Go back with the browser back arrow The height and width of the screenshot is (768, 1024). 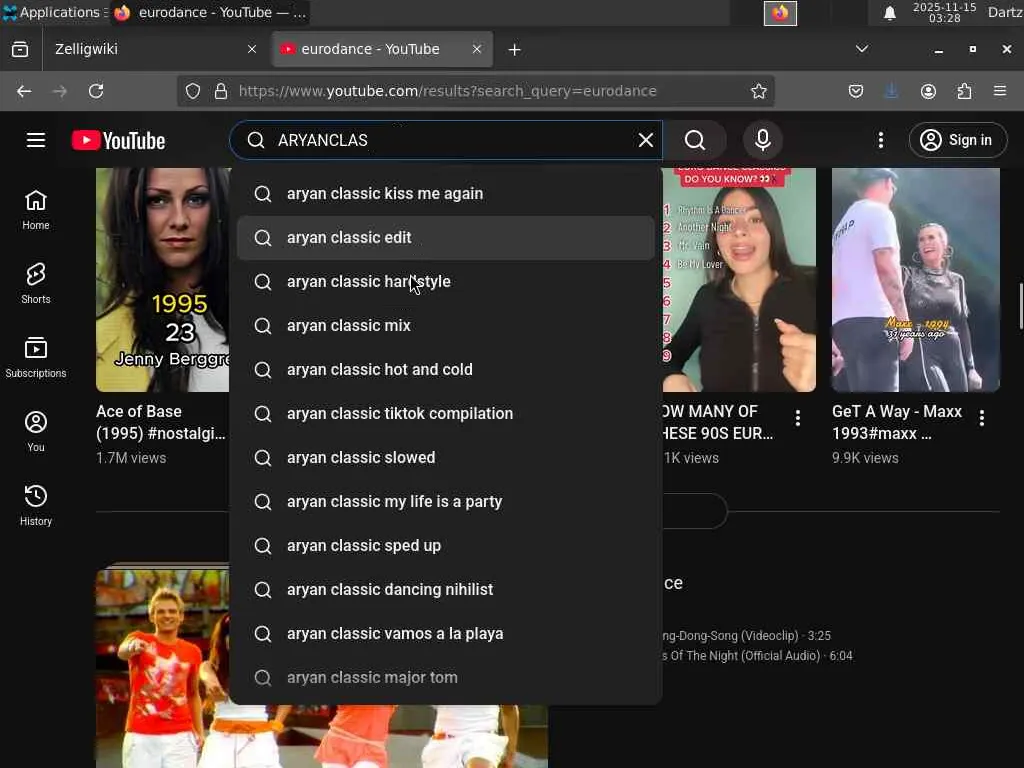coord(24,91)
